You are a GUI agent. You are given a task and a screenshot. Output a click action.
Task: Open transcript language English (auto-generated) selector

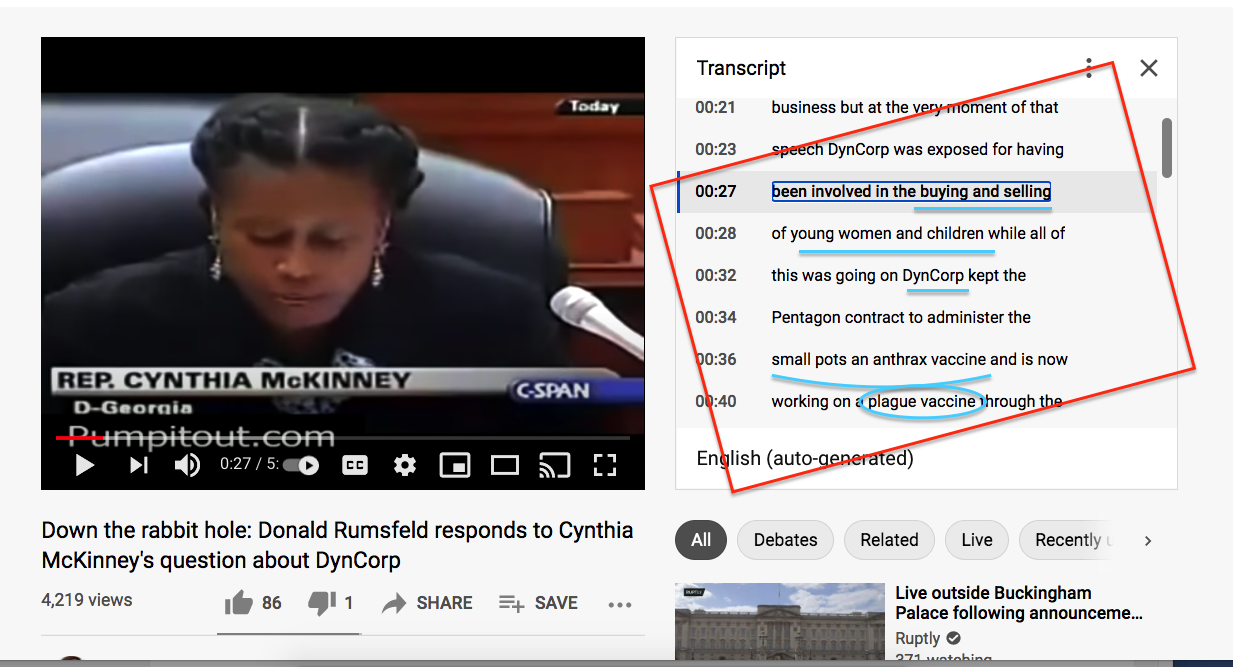pyautogui.click(x=805, y=459)
